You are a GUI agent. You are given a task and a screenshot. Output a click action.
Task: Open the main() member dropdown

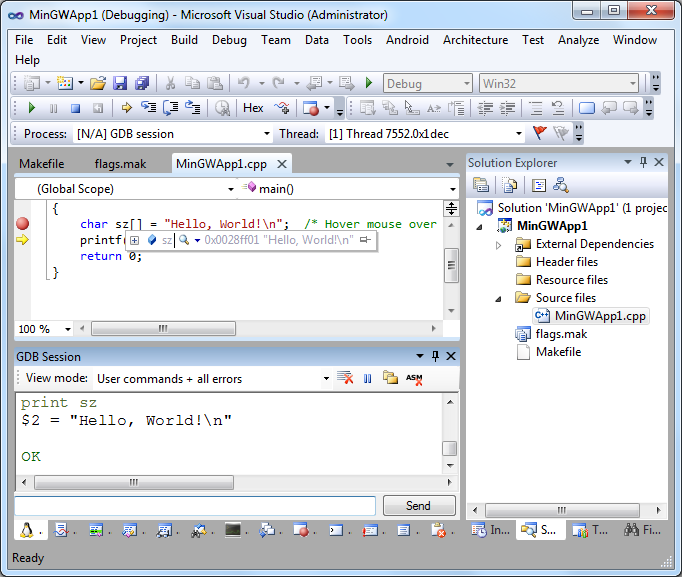[453, 189]
